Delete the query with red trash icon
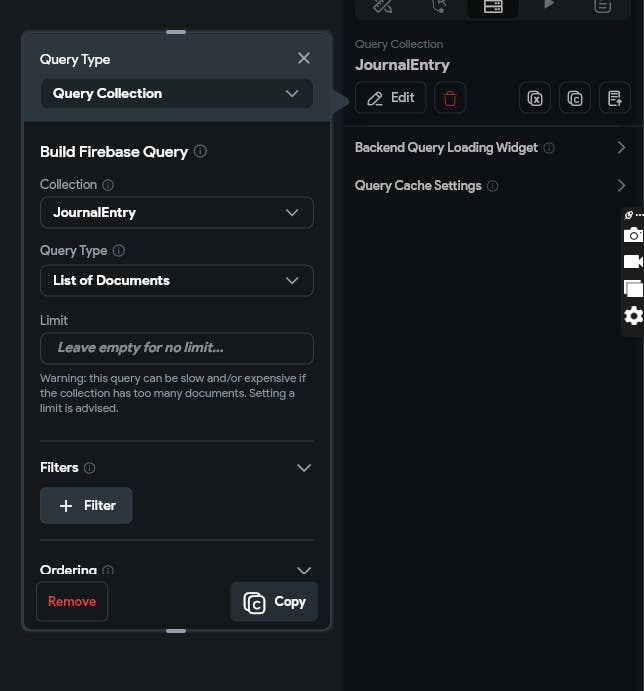The height and width of the screenshot is (691, 644). pos(450,98)
